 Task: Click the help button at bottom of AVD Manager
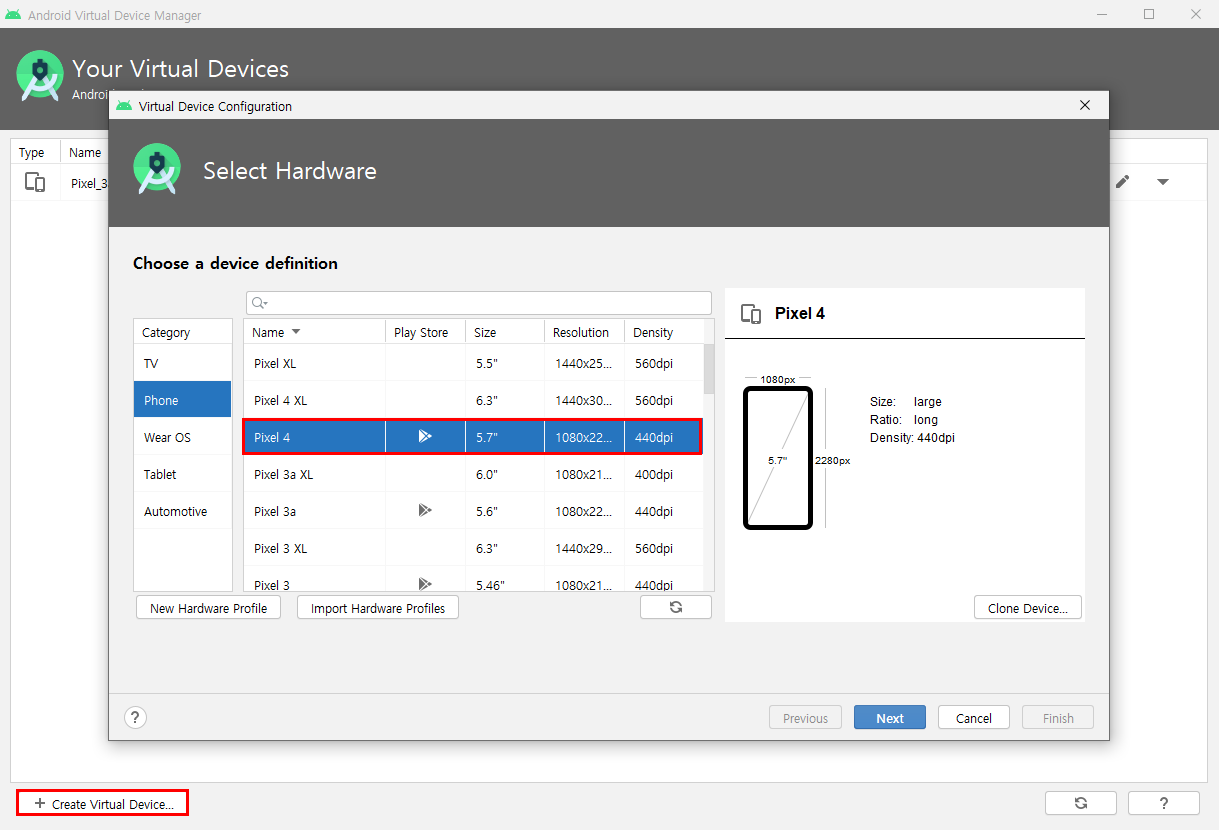[1164, 803]
